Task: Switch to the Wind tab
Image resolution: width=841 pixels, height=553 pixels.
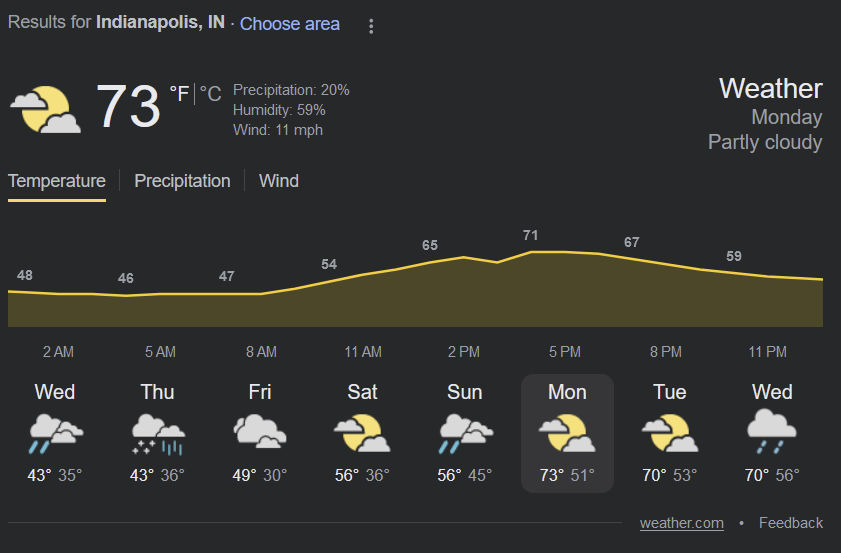Action: pyautogui.click(x=279, y=181)
